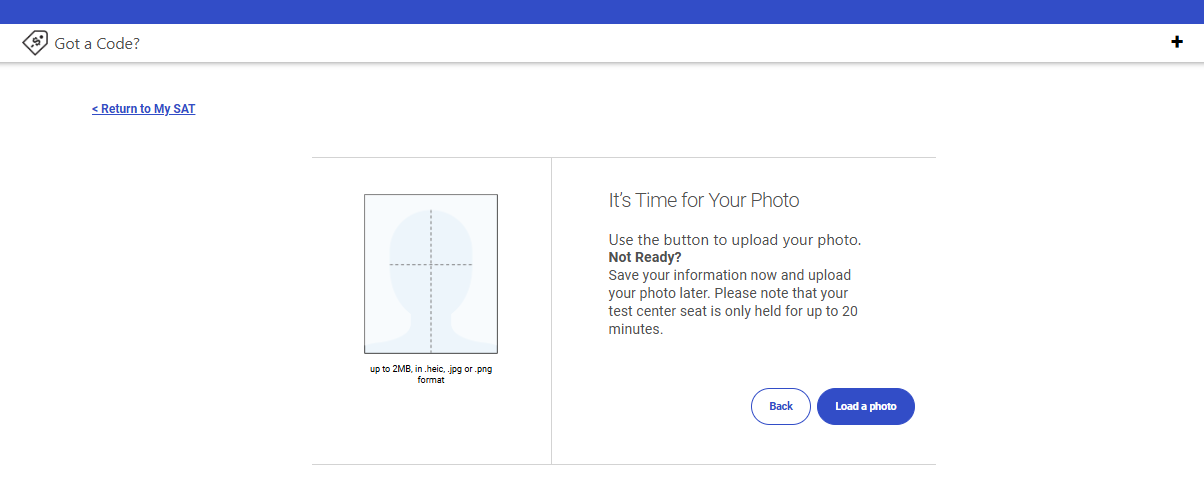Click the bold "Not Ready?" text
This screenshot has height=503, width=1204.
(645, 257)
